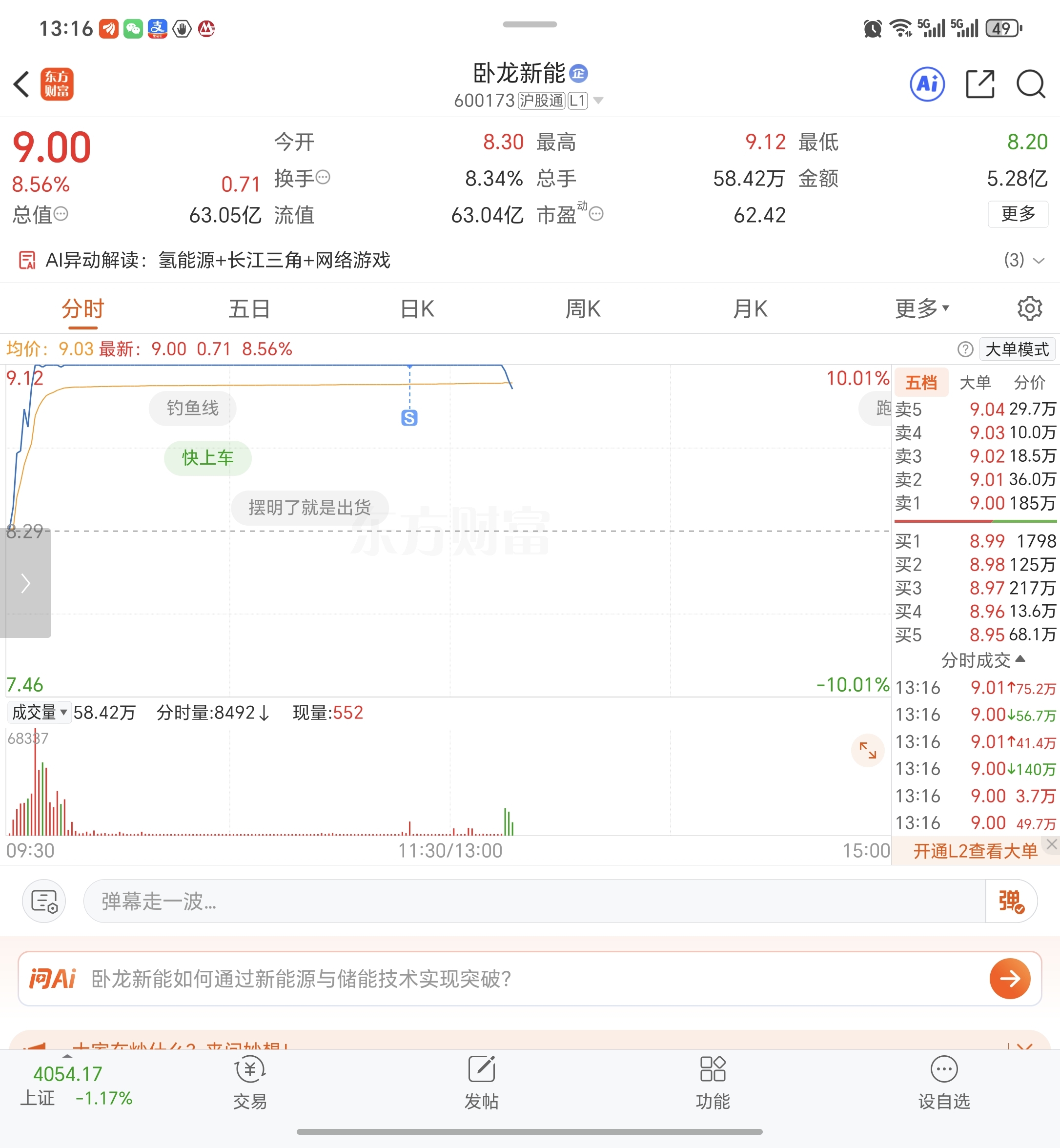Viewport: 1060px width, 1148px height.
Task: Open chart settings gear icon
Action: coord(1030,308)
